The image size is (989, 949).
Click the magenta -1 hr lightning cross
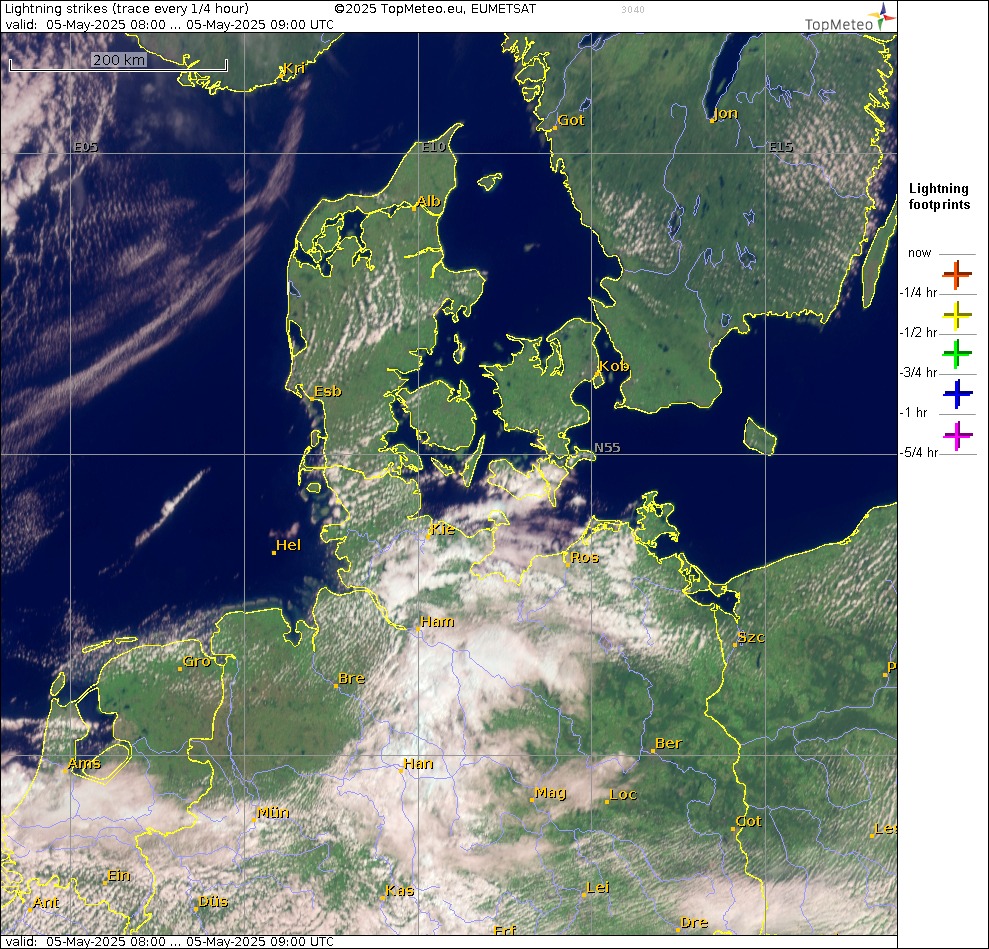pos(957,436)
